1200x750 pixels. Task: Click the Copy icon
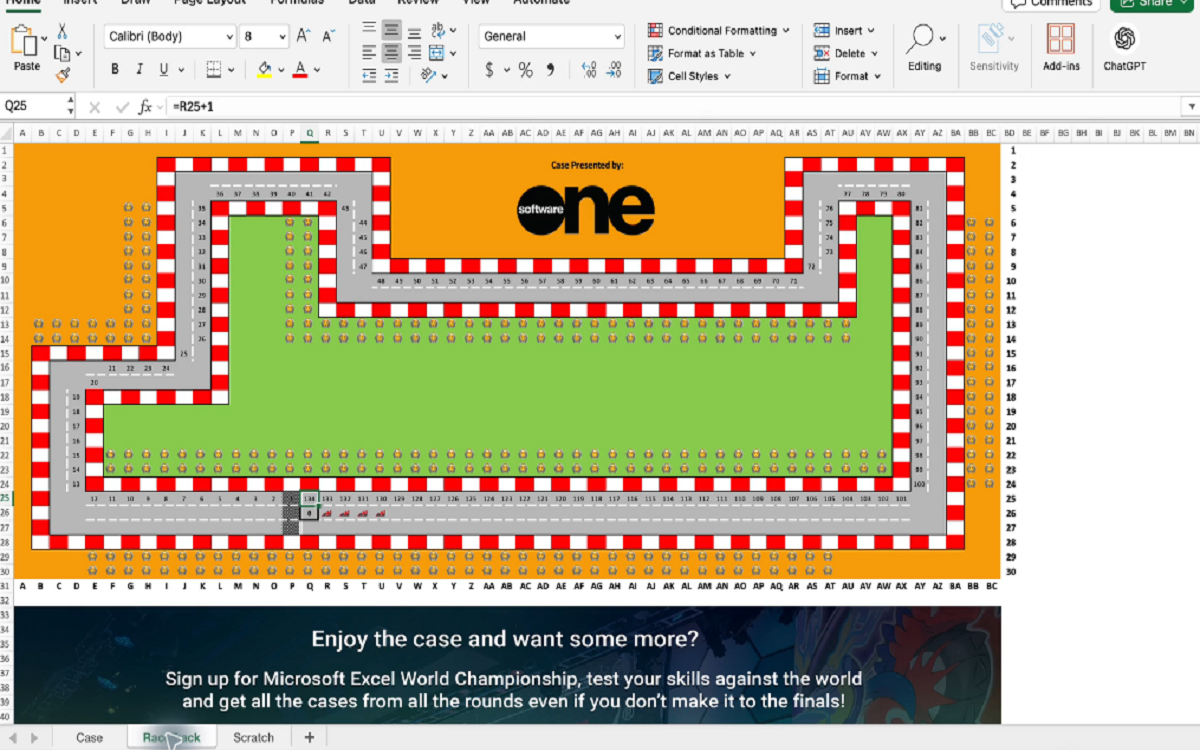point(61,53)
